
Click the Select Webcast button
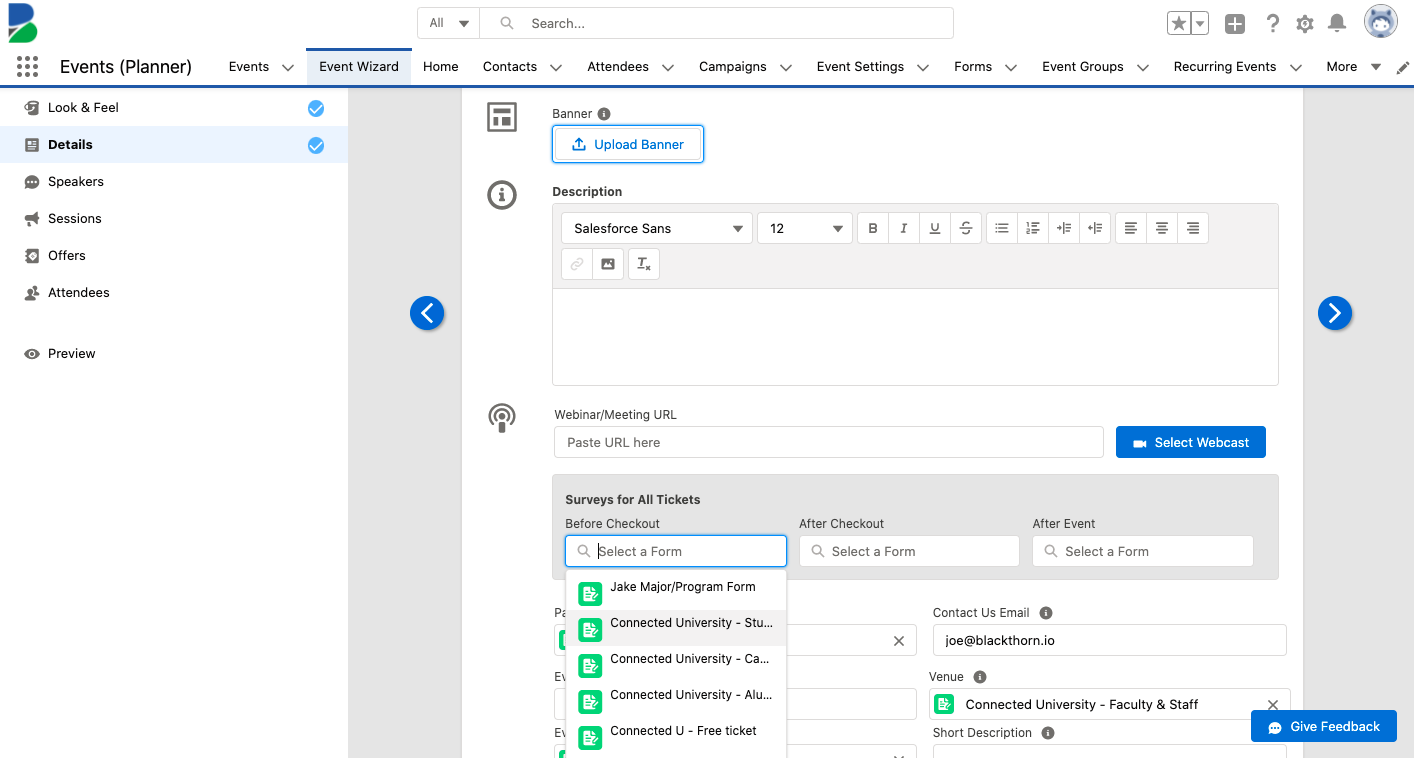1191,442
